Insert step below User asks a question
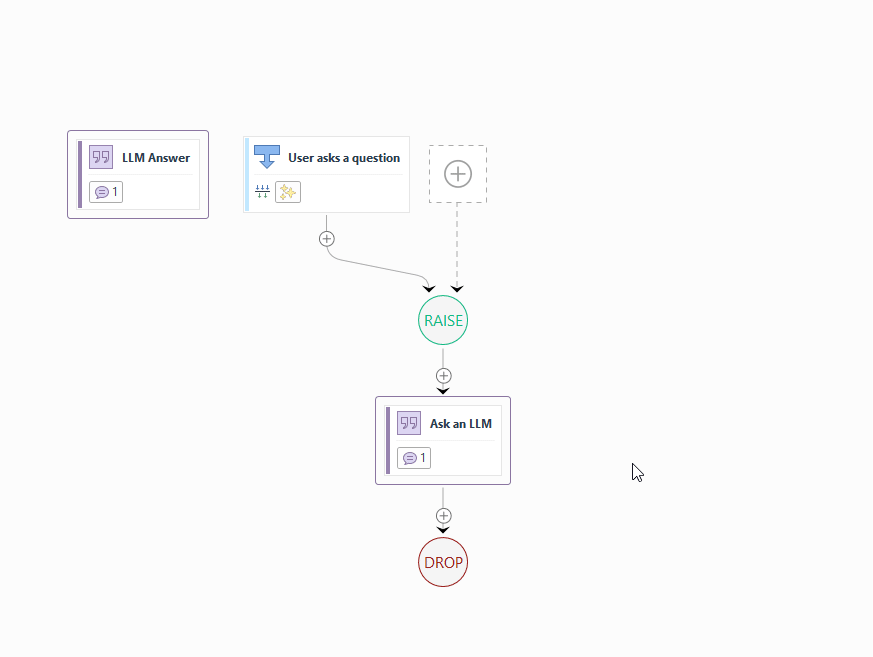Viewport: 873px width, 657px height. click(x=326, y=239)
